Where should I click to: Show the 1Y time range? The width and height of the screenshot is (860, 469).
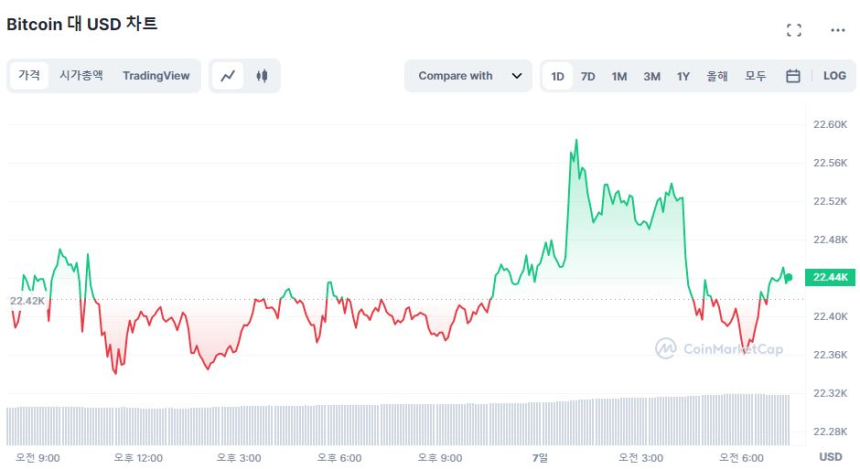[683, 76]
